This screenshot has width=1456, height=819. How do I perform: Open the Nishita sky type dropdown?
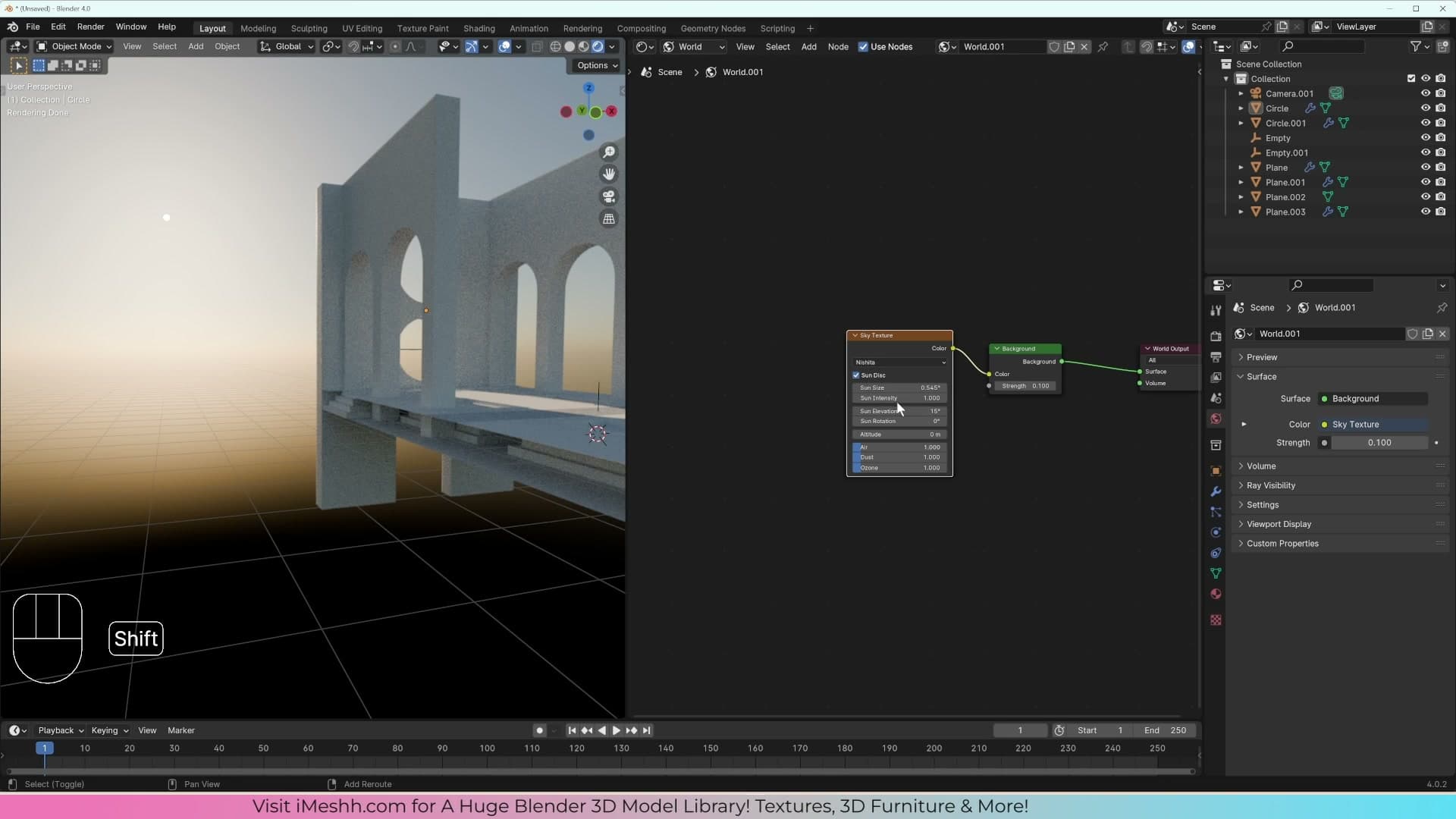coord(900,362)
